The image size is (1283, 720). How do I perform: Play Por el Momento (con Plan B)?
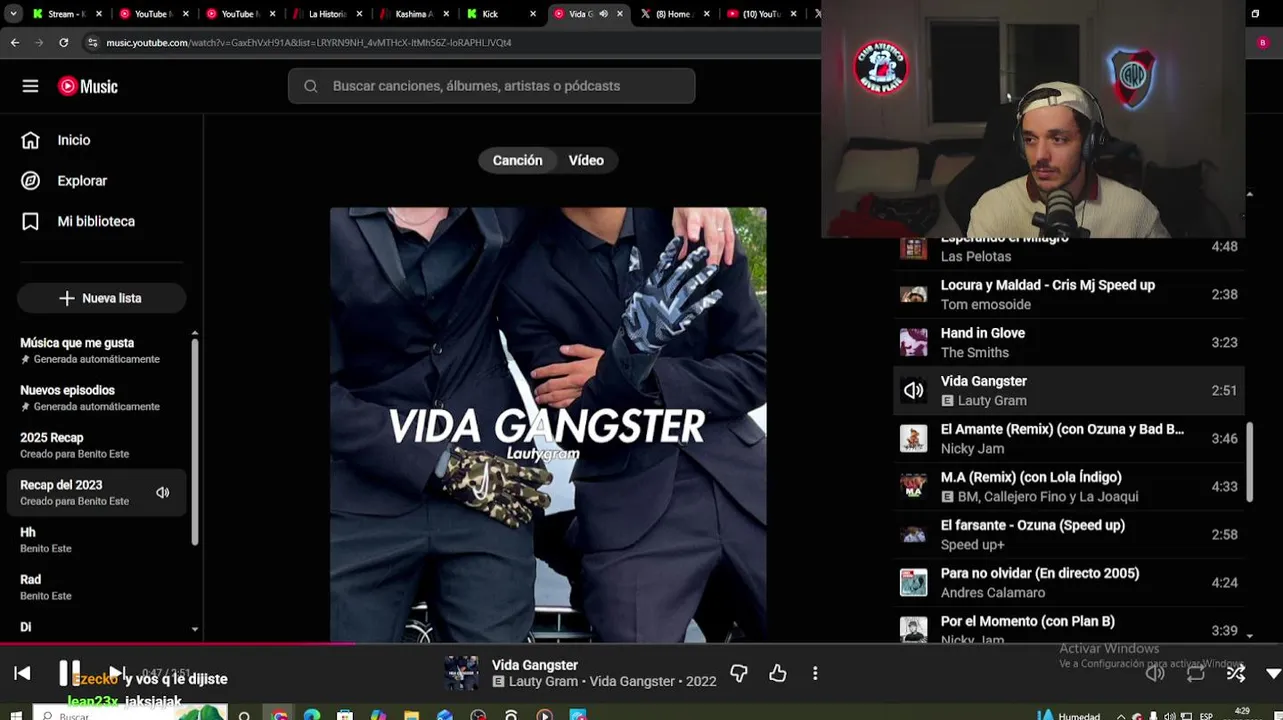1068,627
